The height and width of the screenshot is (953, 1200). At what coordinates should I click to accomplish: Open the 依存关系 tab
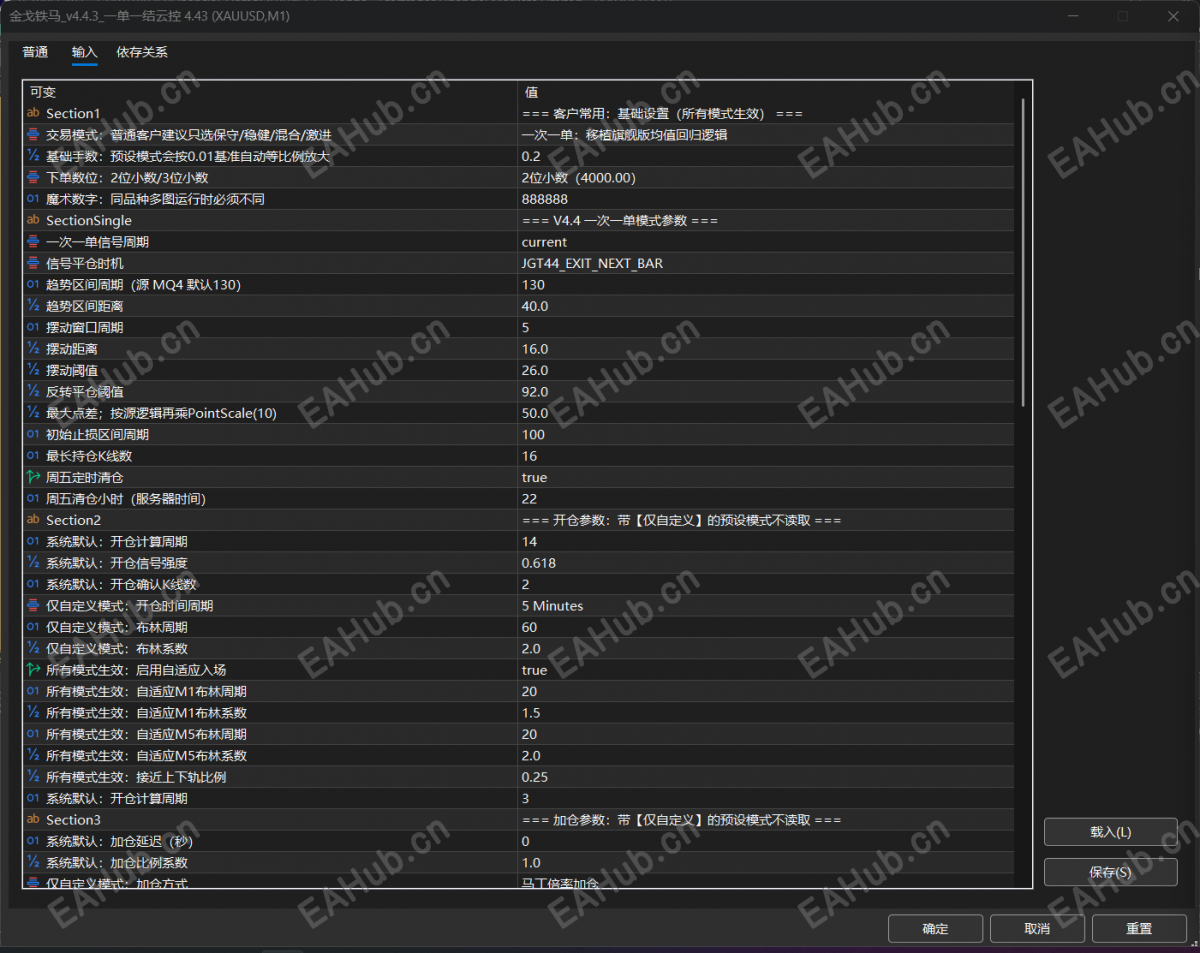[x=142, y=53]
